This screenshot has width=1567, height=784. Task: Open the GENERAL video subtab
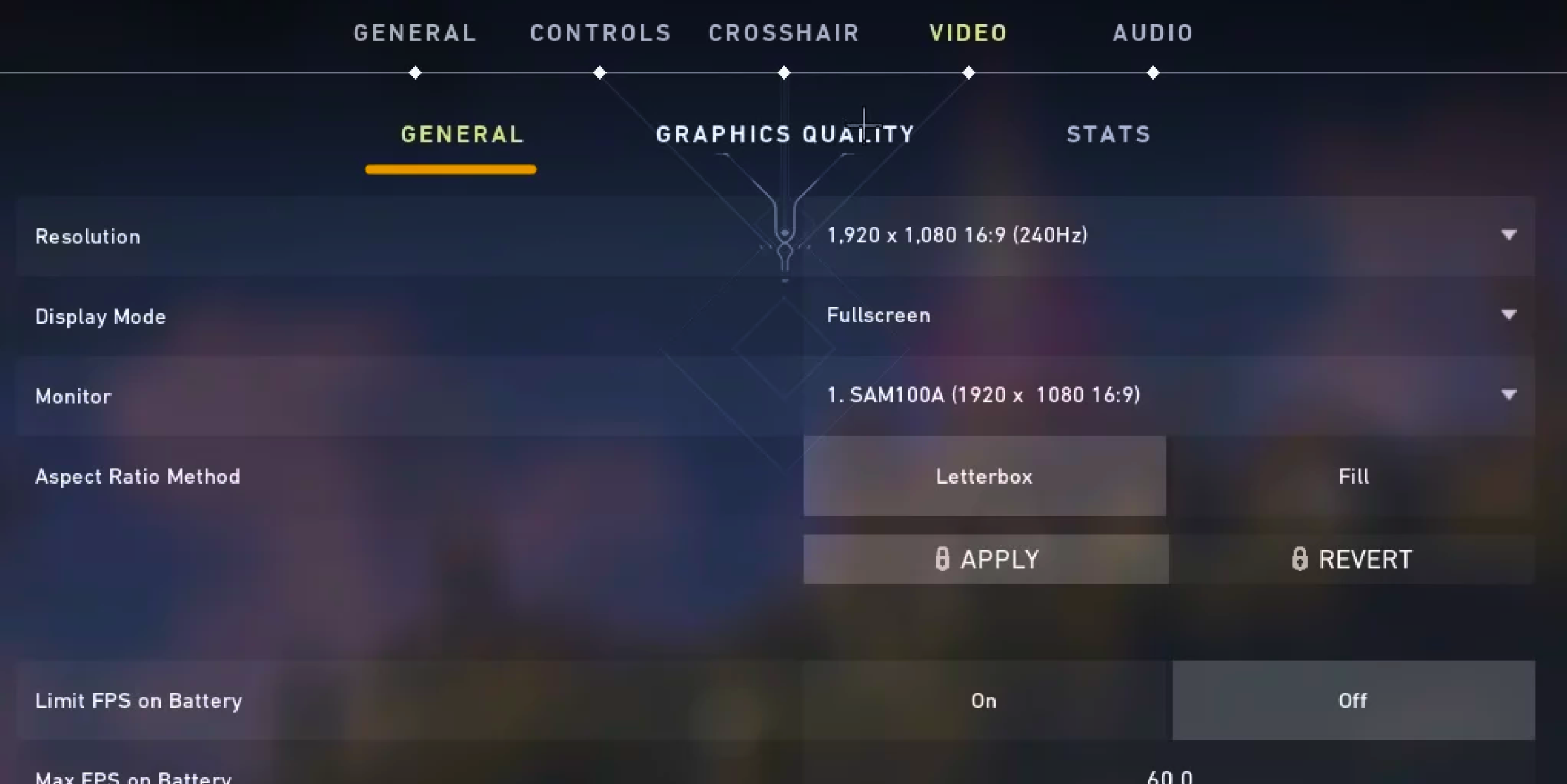463,133
